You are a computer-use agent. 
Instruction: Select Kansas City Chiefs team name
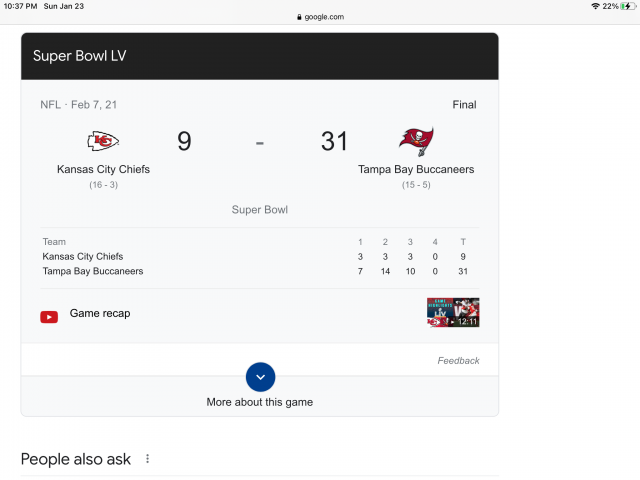[x=103, y=170]
